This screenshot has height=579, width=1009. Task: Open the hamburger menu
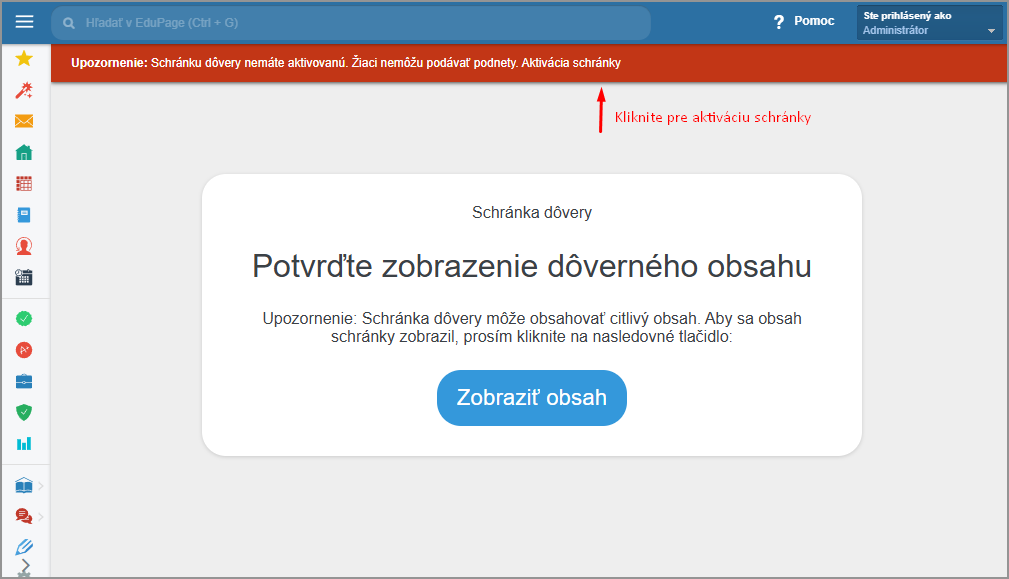(24, 22)
